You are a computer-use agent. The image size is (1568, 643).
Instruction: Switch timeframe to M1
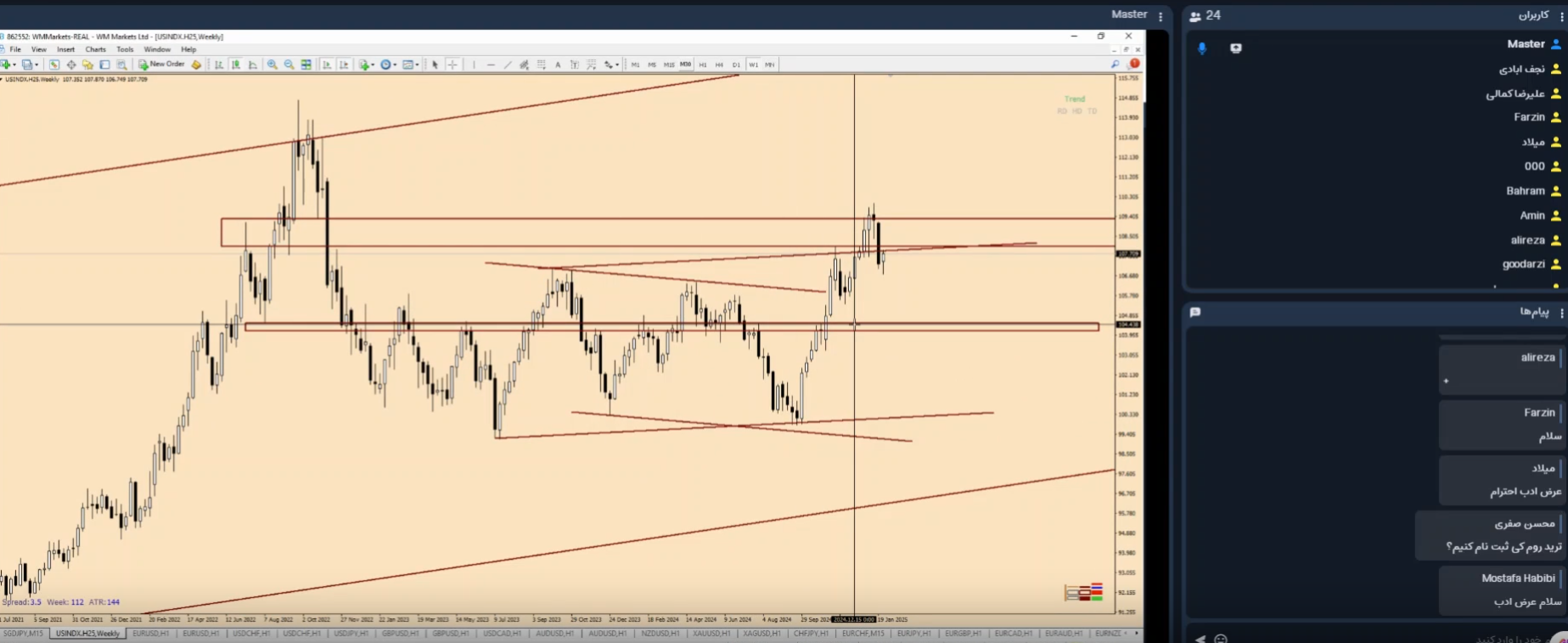[x=635, y=65]
